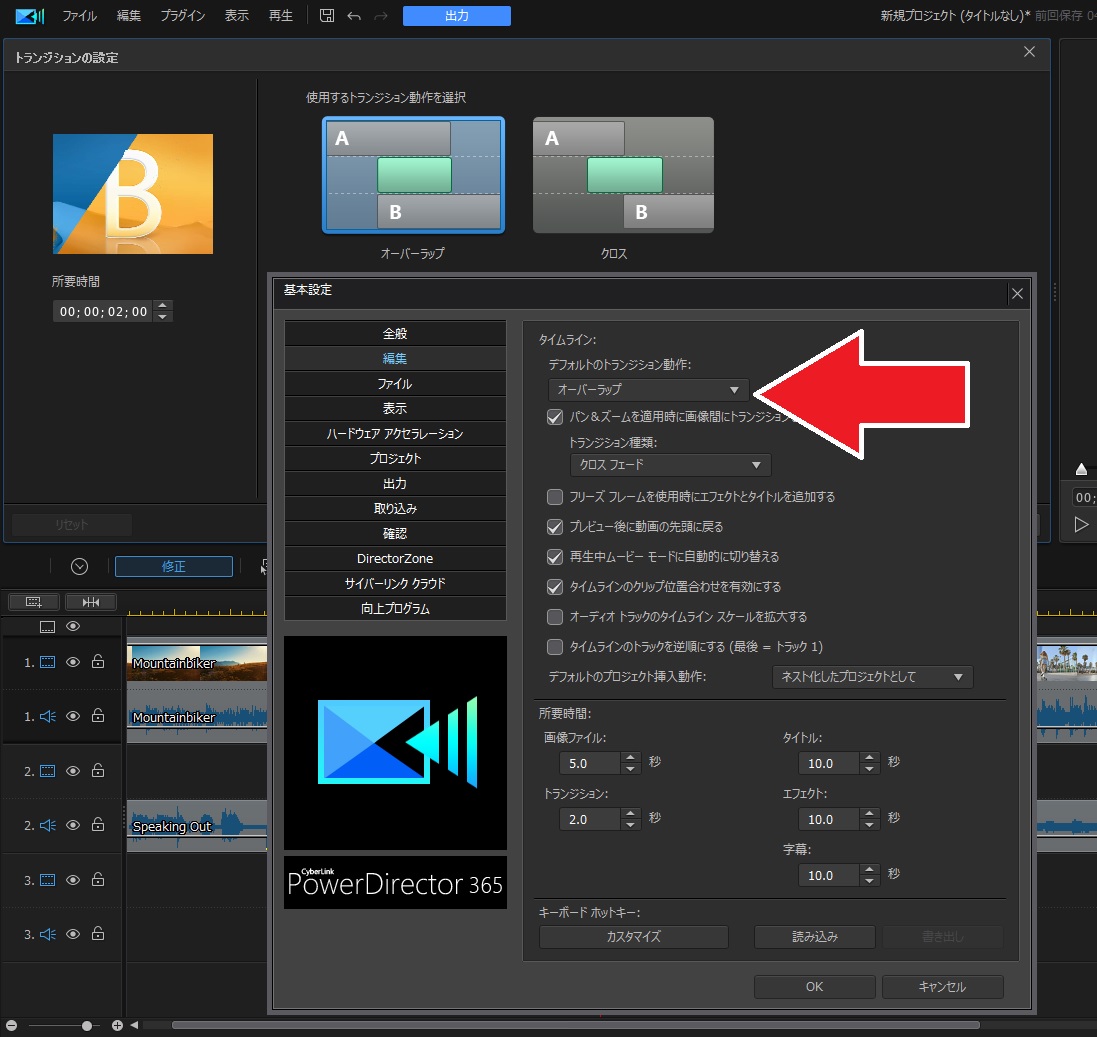This screenshot has height=1037, width=1097.
Task: Increase タイトル duration with up arrow
Action: coord(869,757)
